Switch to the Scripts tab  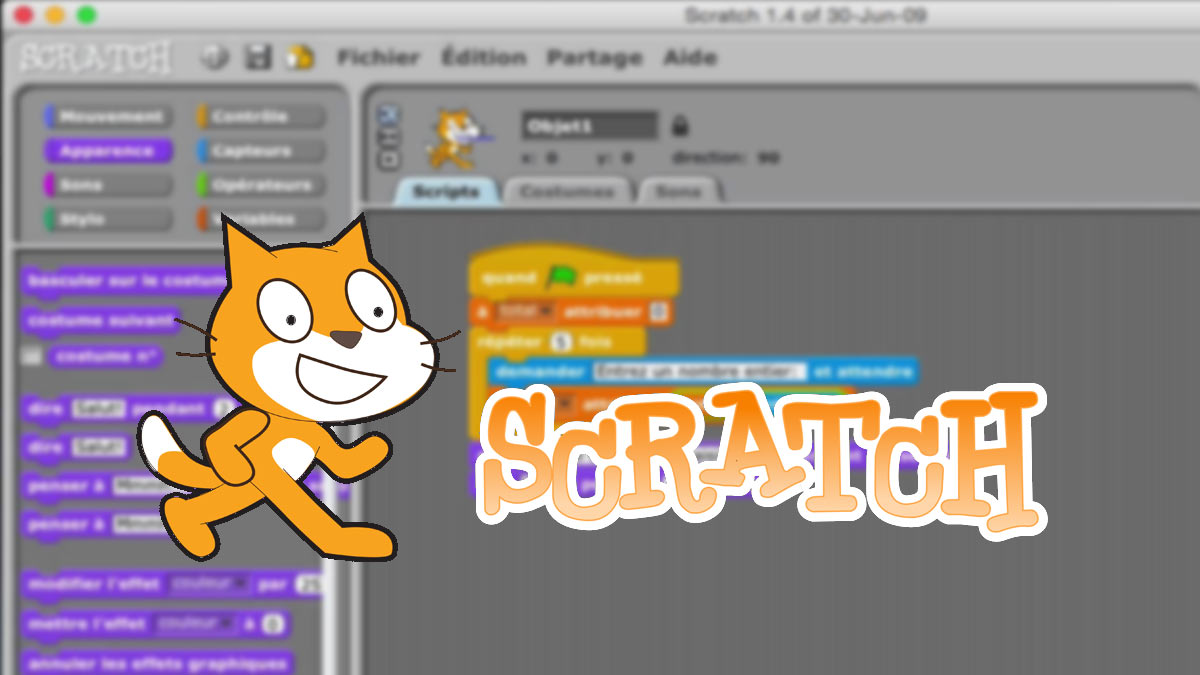tap(447, 191)
